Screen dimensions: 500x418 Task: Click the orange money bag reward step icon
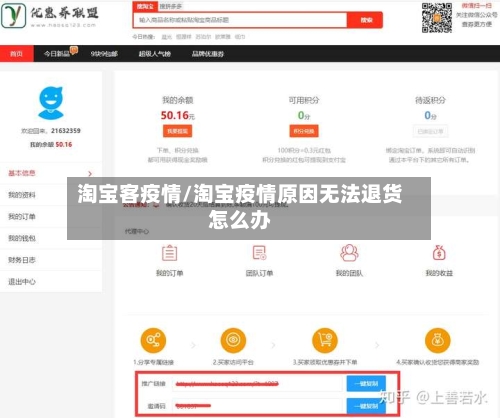pyautogui.click(x=438, y=340)
